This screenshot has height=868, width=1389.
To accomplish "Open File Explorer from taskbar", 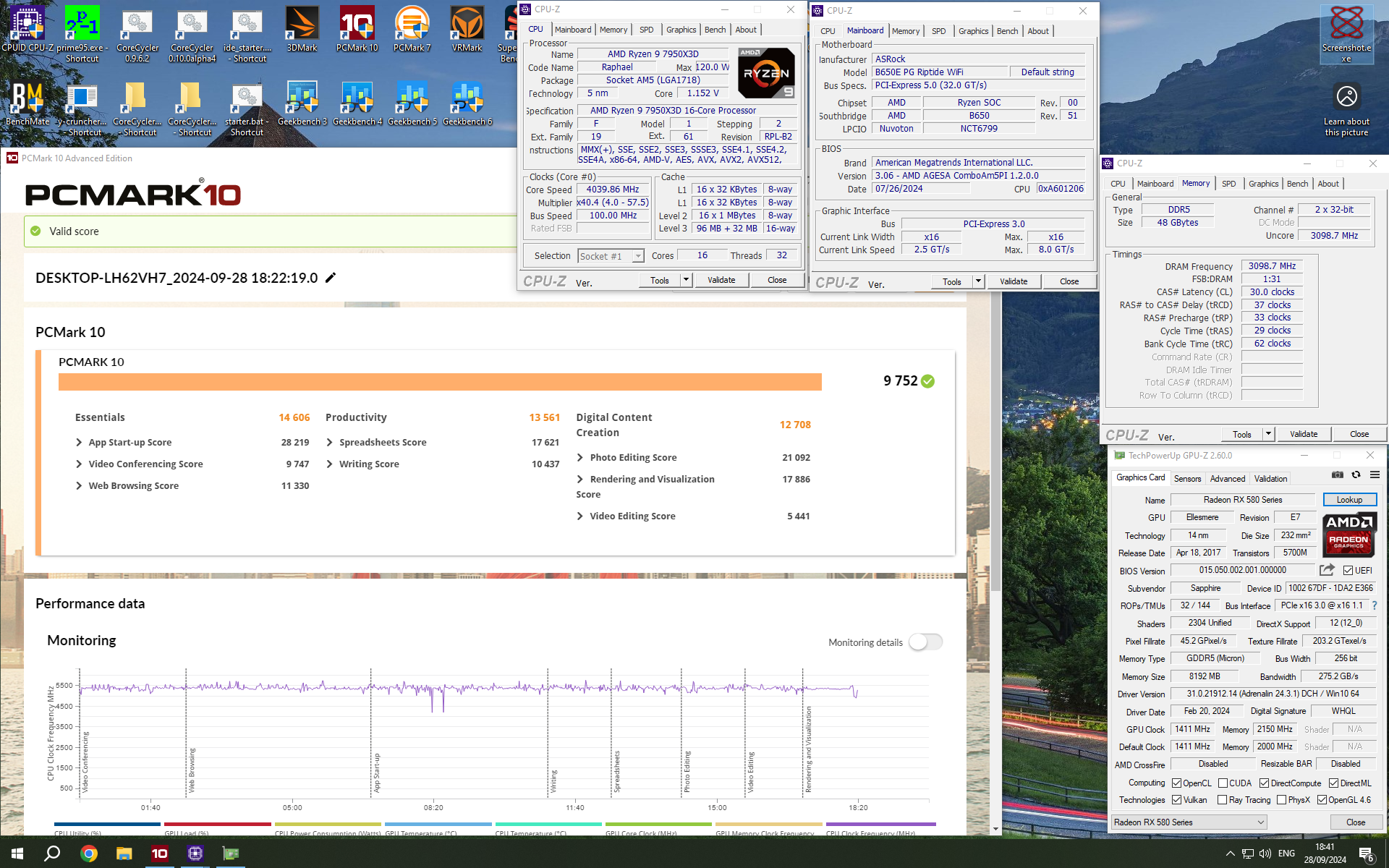I will tap(124, 854).
